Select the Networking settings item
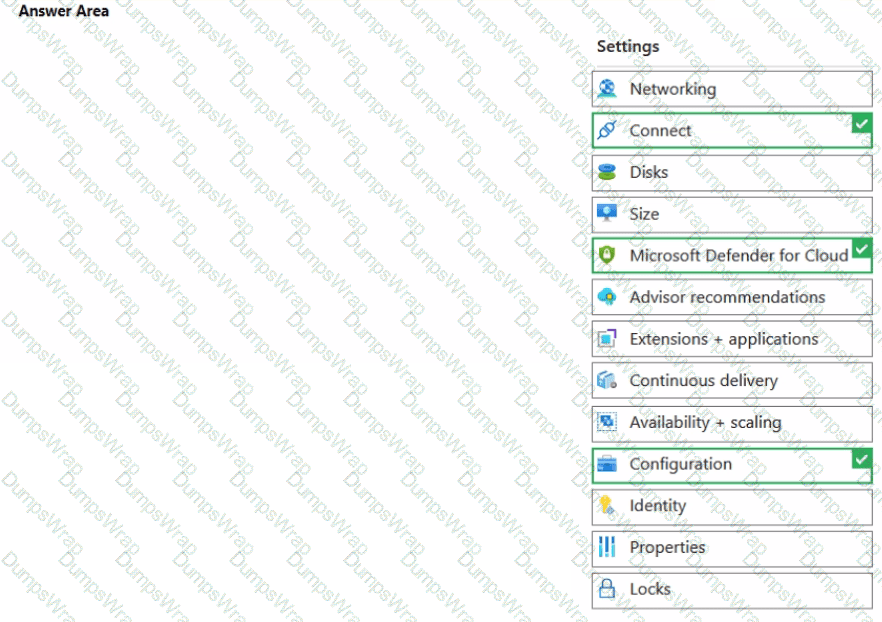The image size is (882, 622). pos(672,89)
